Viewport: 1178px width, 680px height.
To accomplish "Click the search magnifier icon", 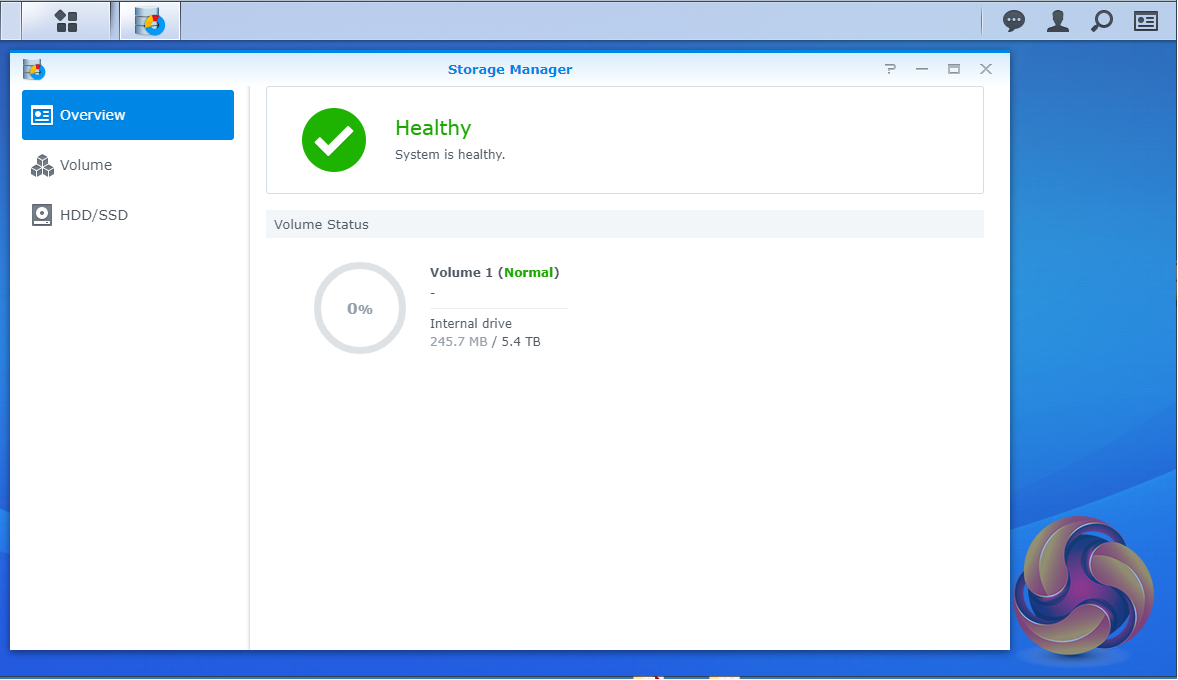I will 1101,21.
